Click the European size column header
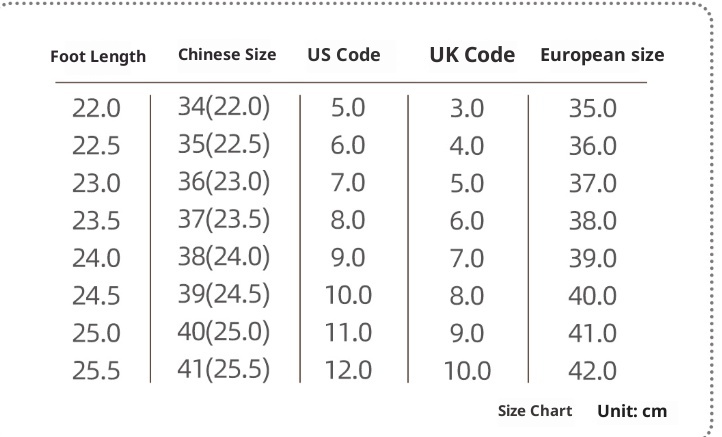Screen dimensions: 722x437 tap(602, 55)
